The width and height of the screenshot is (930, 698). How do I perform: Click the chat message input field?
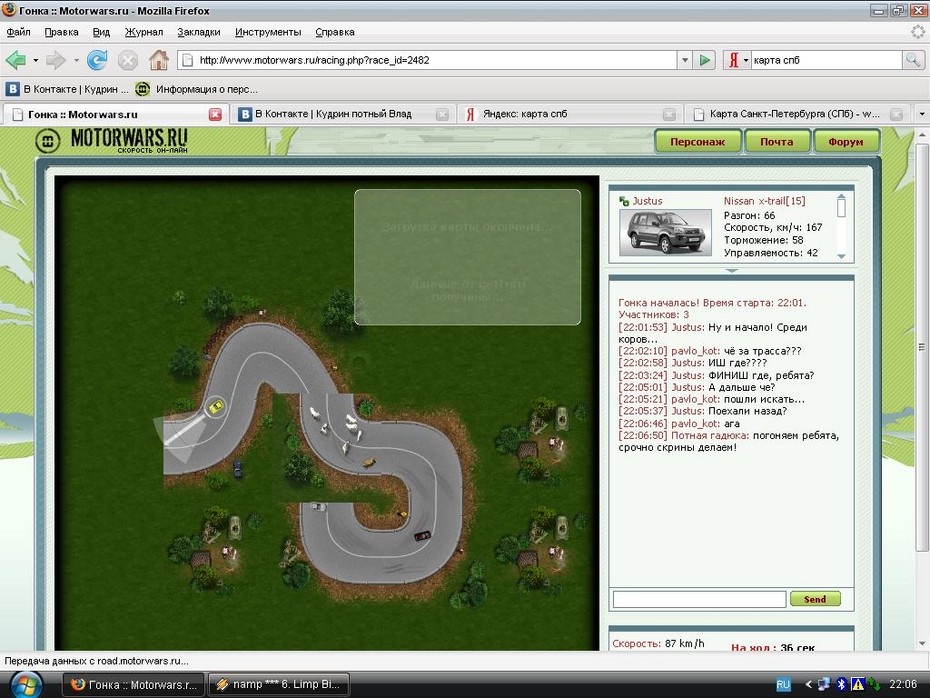(699, 599)
